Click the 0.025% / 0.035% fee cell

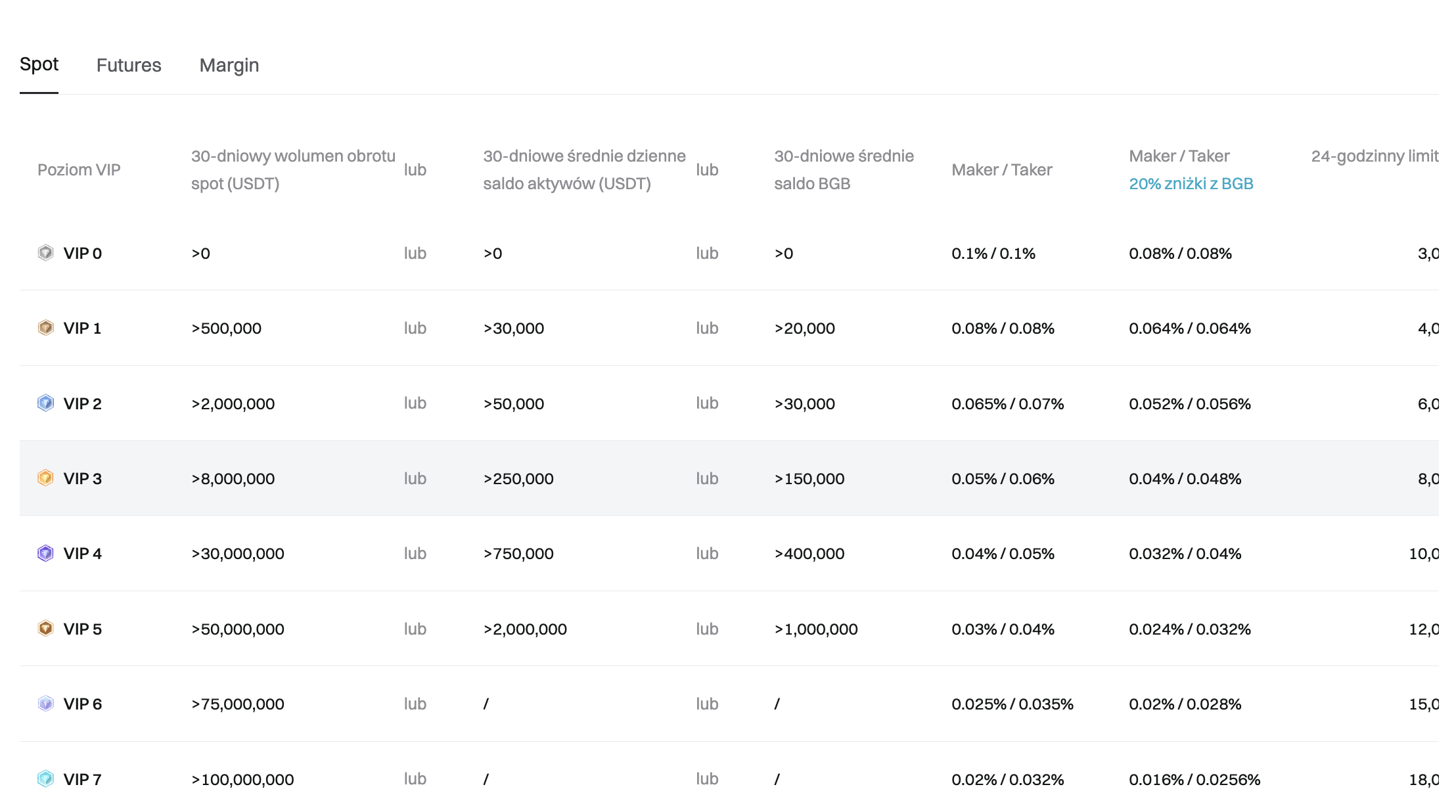pyautogui.click(x=1012, y=704)
